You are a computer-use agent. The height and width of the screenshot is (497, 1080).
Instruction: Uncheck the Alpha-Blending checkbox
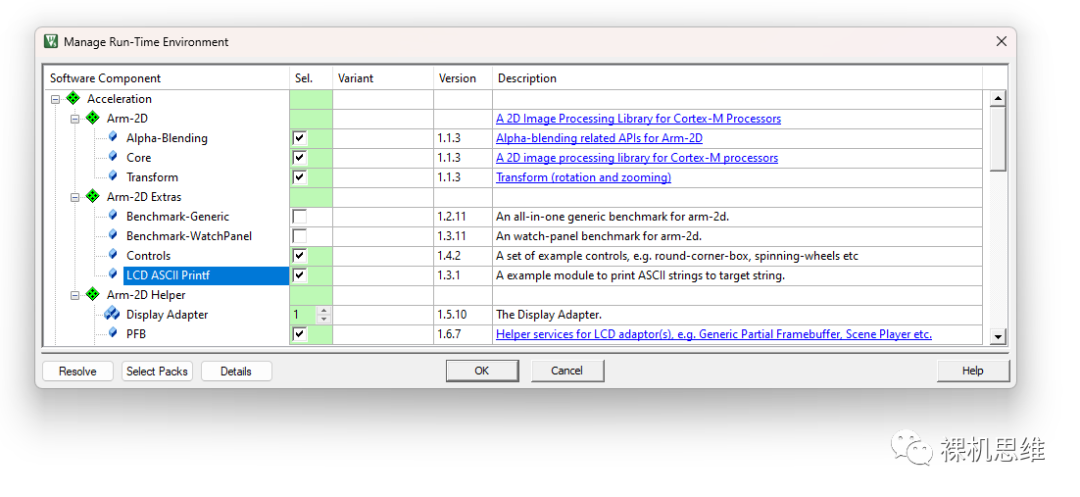(300, 138)
